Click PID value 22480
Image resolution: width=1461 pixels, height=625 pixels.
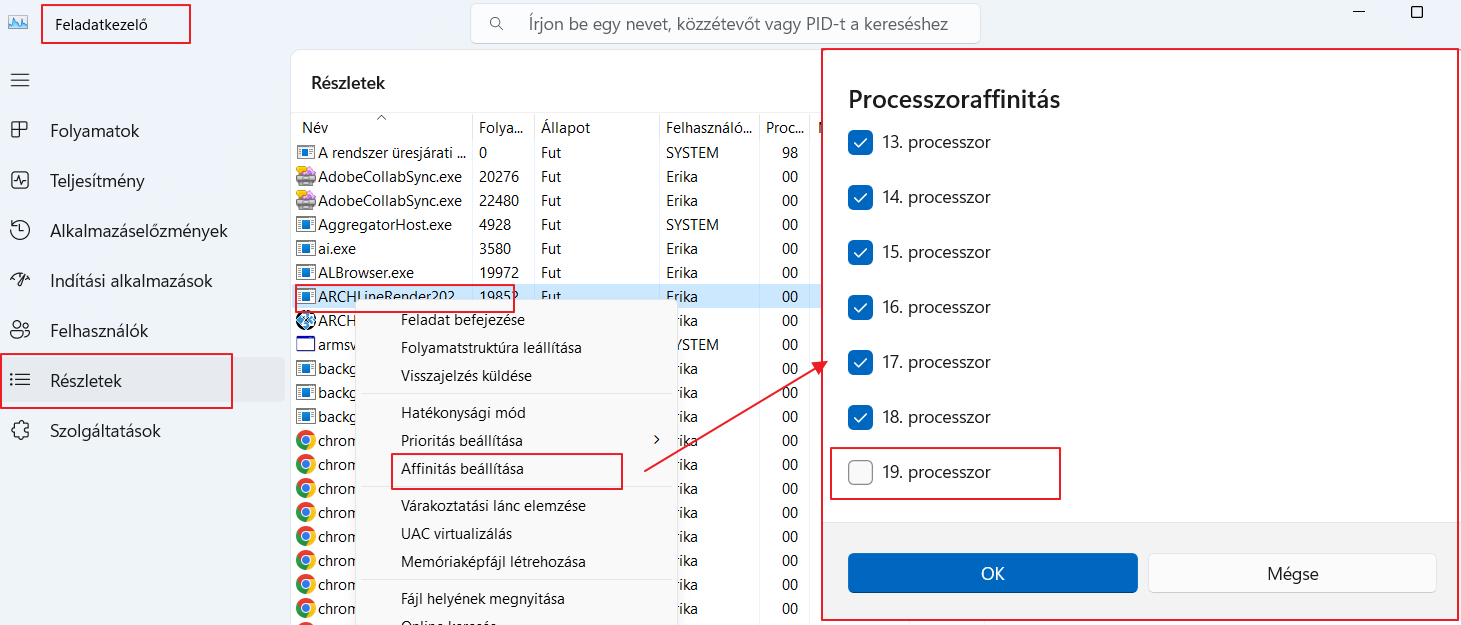click(x=499, y=201)
